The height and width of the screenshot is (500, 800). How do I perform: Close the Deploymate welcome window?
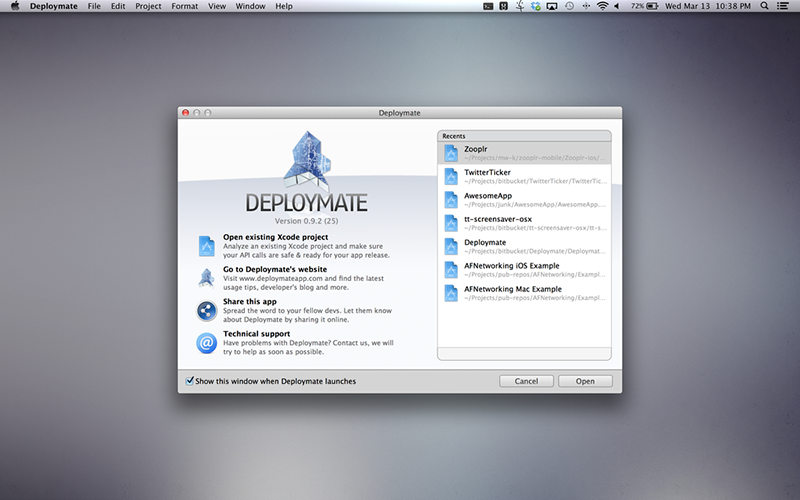coord(186,112)
